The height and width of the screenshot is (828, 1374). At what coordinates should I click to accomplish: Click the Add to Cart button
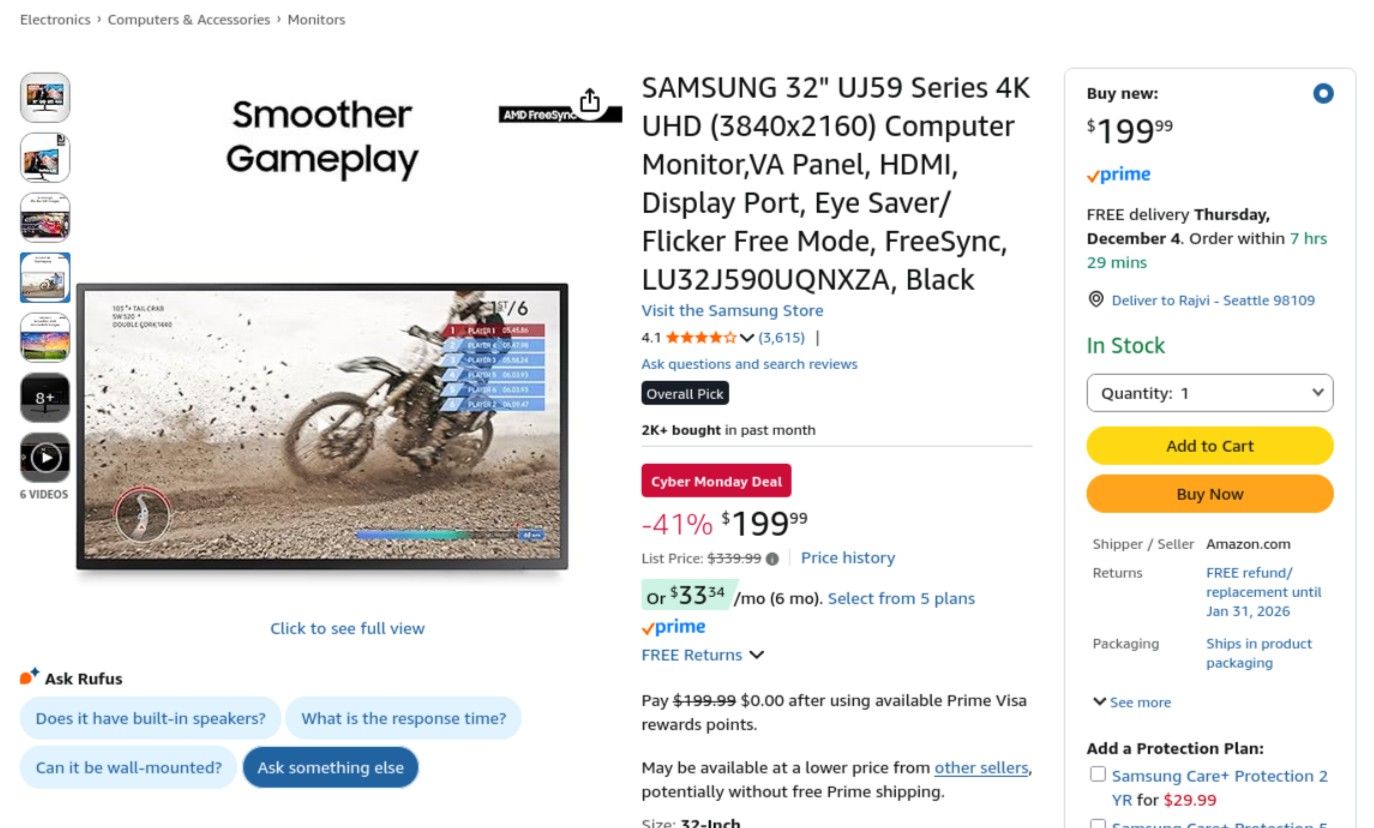click(1209, 445)
